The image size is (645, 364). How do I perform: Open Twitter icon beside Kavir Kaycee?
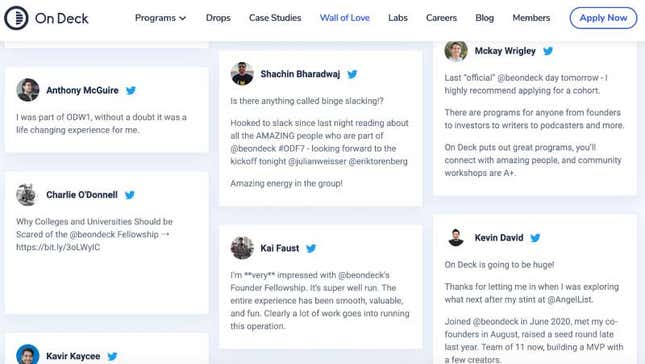tap(112, 356)
